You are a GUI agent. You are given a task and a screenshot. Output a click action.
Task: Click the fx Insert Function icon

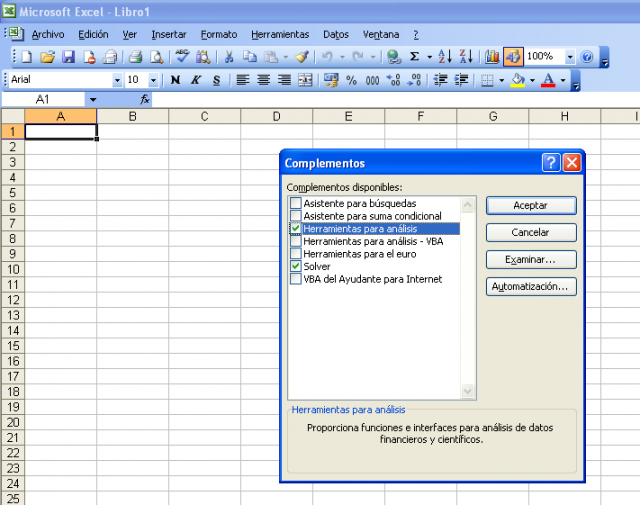pyautogui.click(x=145, y=99)
